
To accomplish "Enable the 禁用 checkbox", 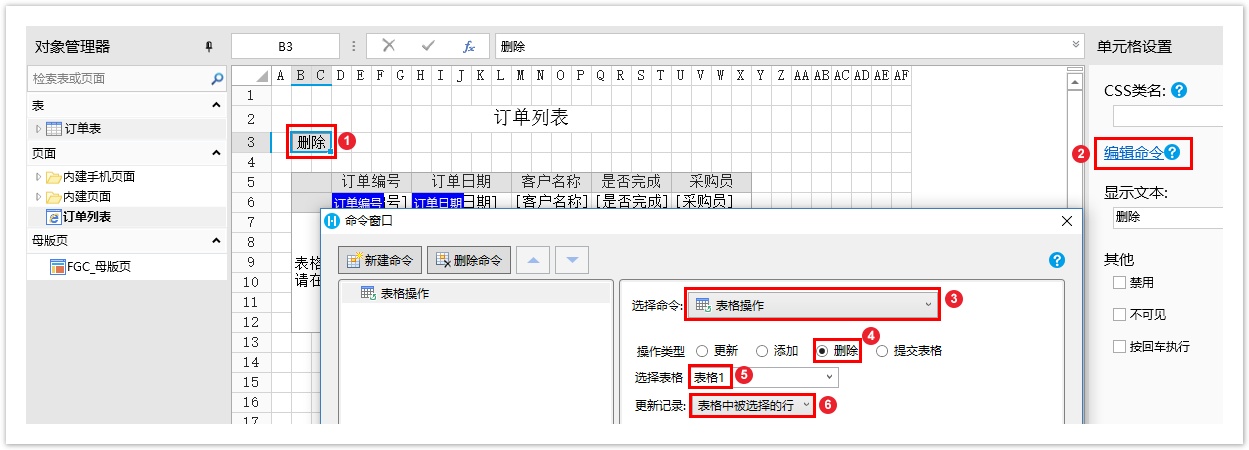I will click(1119, 283).
